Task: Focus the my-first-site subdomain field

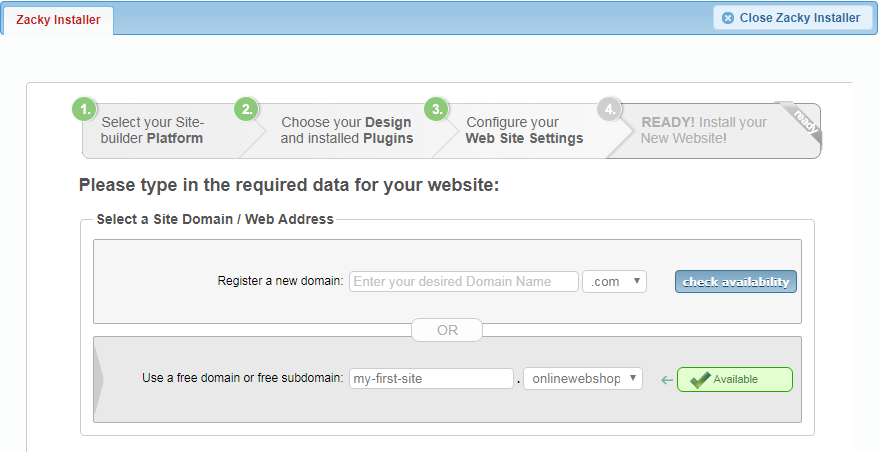Action: (x=431, y=378)
